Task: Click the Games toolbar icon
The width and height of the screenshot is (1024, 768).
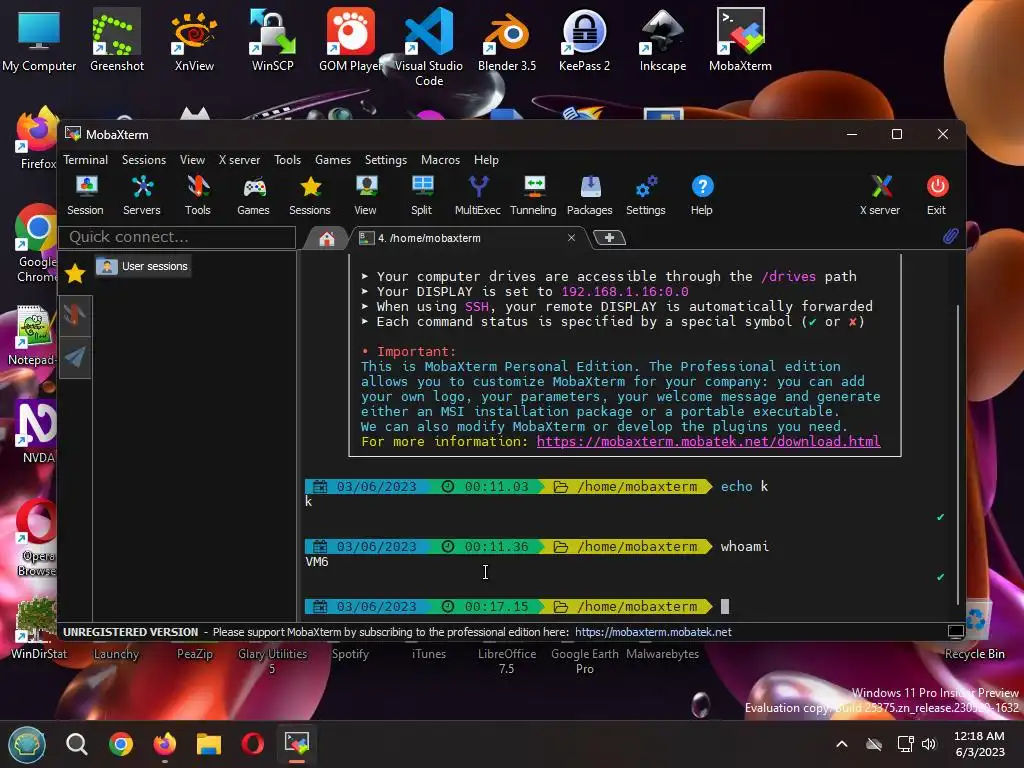Action: point(253,195)
